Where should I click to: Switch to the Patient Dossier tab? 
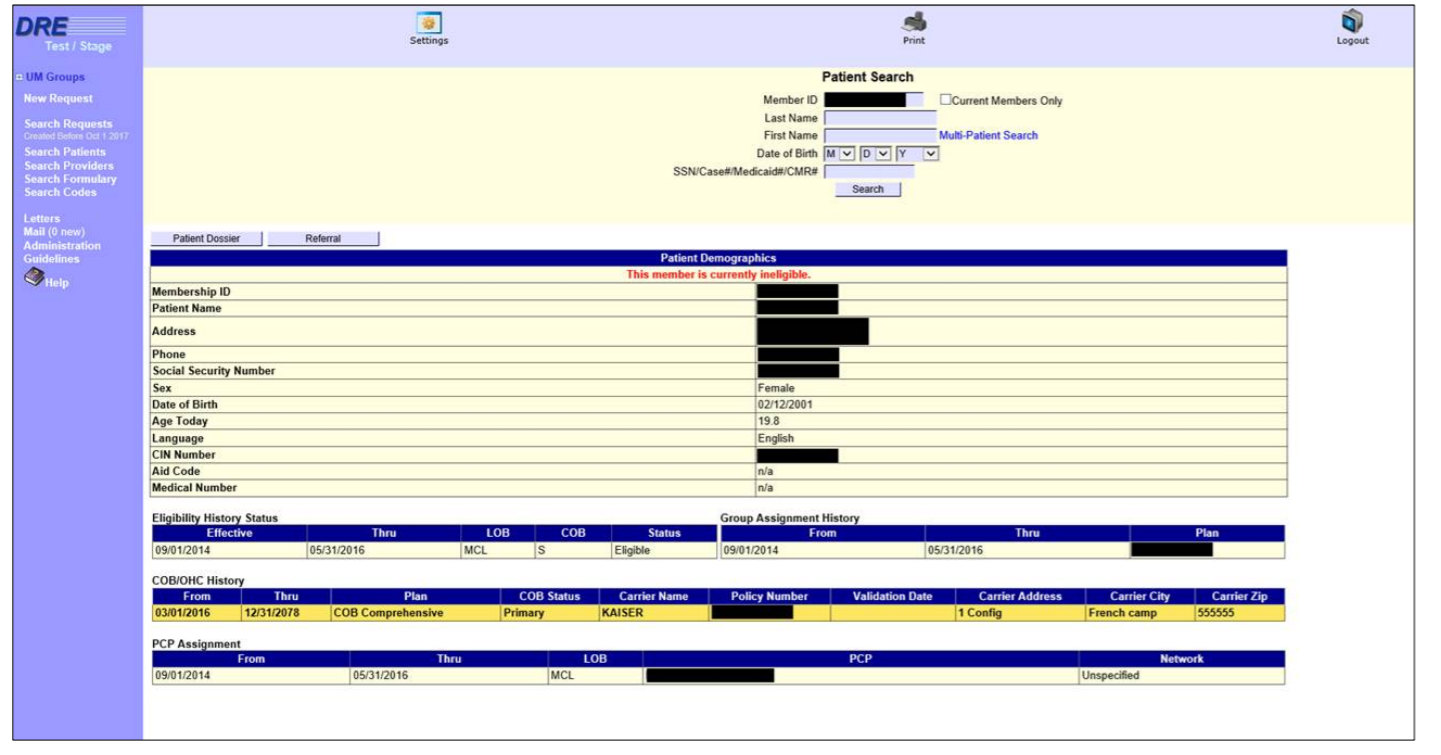point(206,239)
